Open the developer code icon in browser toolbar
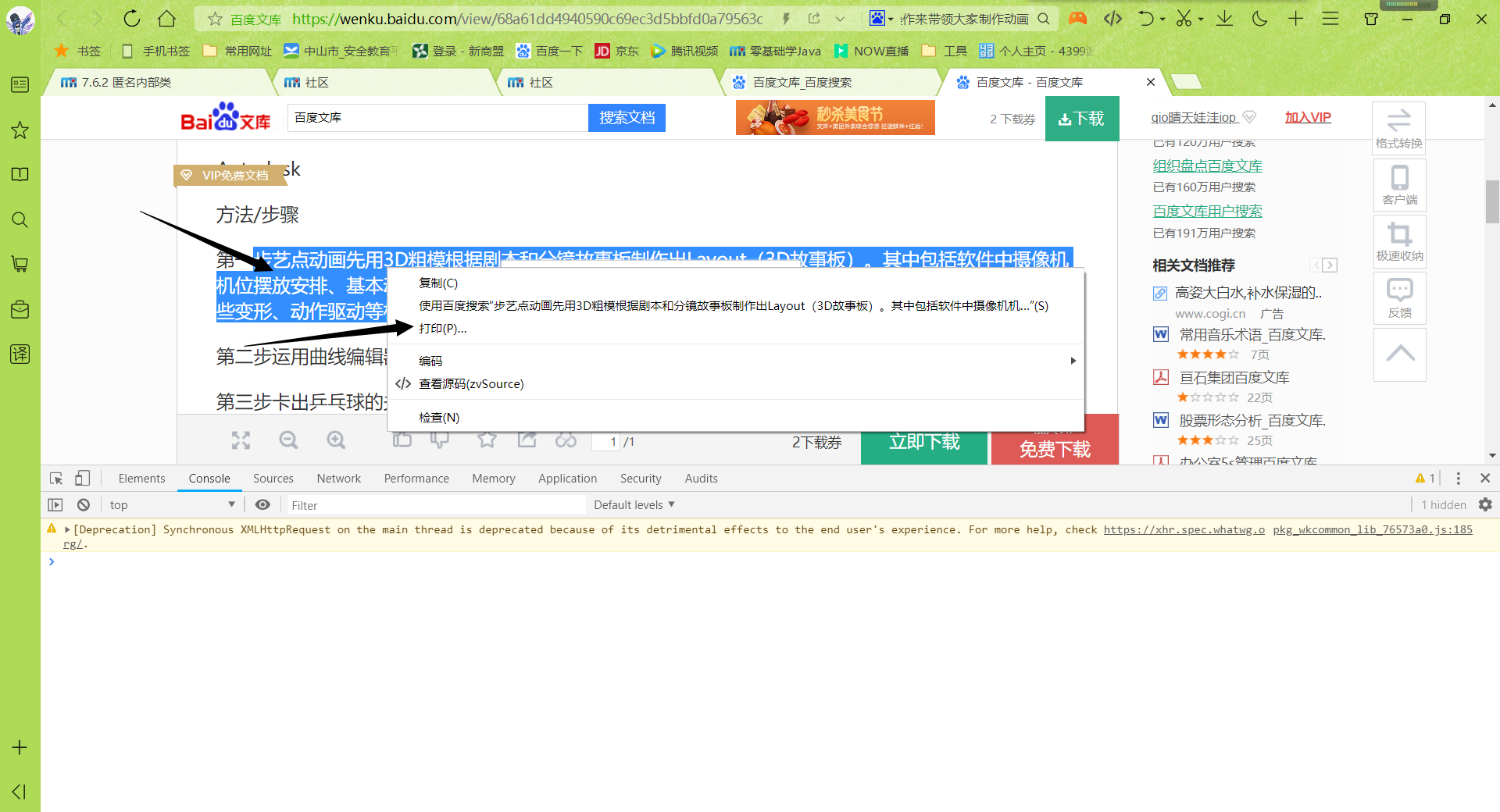Image resolution: width=1500 pixels, height=812 pixels. 1112,19
